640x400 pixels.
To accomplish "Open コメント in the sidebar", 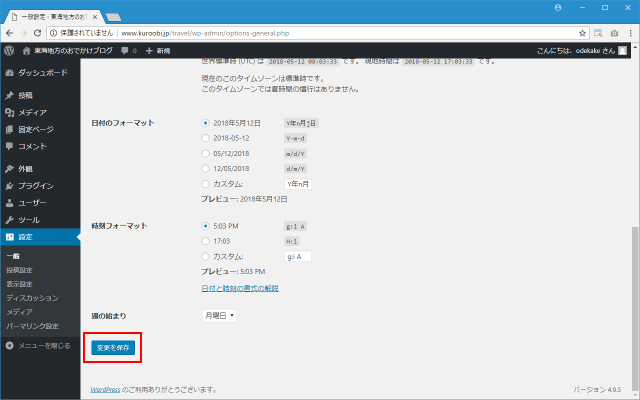I will [x=40, y=146].
